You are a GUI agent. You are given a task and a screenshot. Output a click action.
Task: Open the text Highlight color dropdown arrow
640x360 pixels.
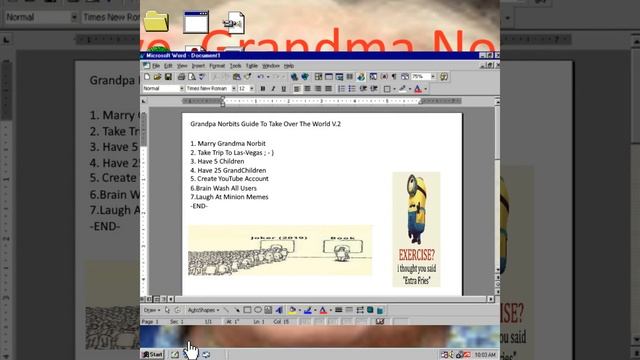coord(410,89)
